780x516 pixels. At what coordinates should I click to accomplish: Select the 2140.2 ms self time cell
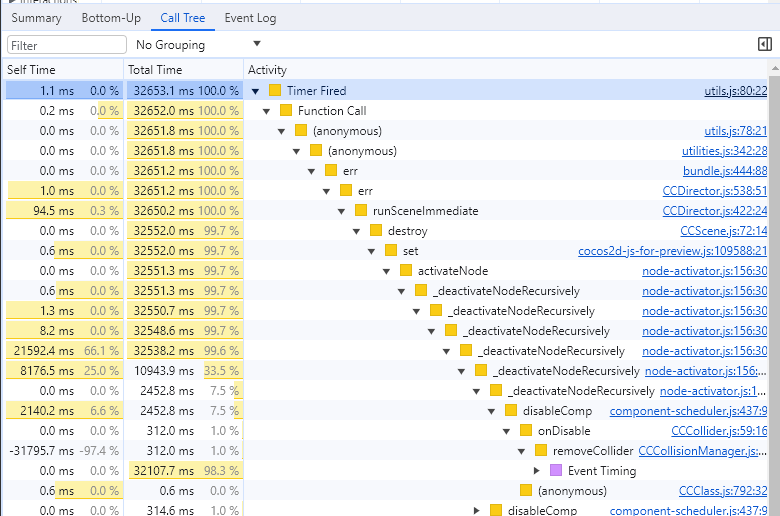(63, 411)
